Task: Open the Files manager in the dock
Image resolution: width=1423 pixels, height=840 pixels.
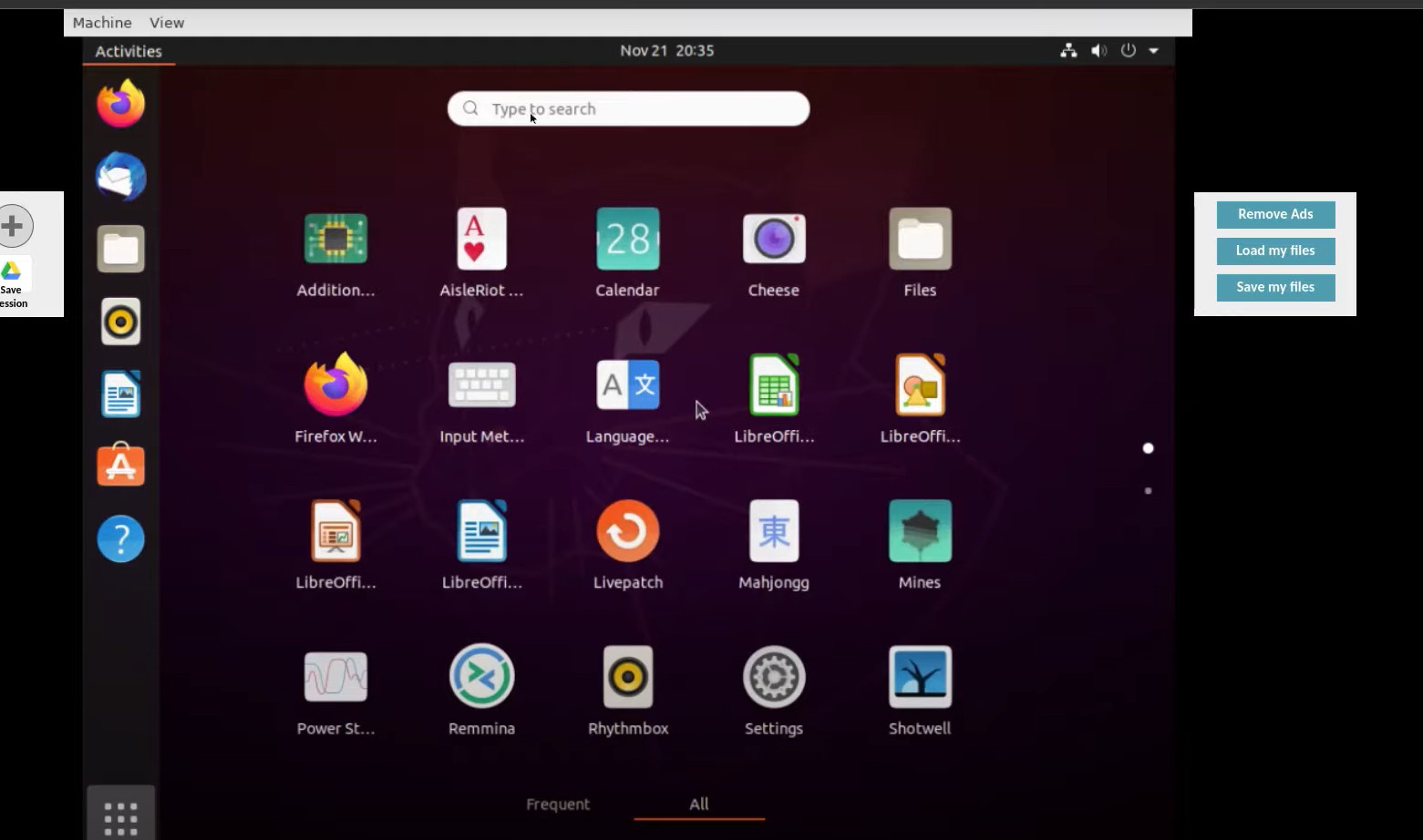Action: [x=121, y=249]
